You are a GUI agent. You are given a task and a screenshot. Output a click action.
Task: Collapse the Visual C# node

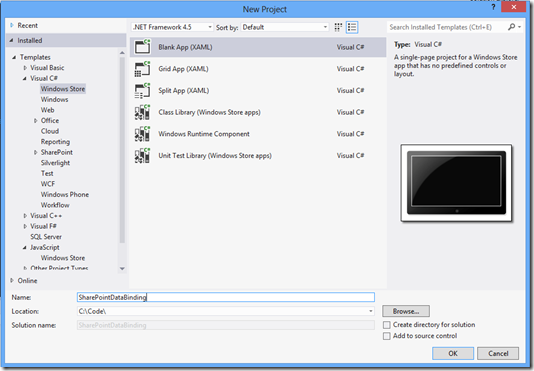click(25, 78)
